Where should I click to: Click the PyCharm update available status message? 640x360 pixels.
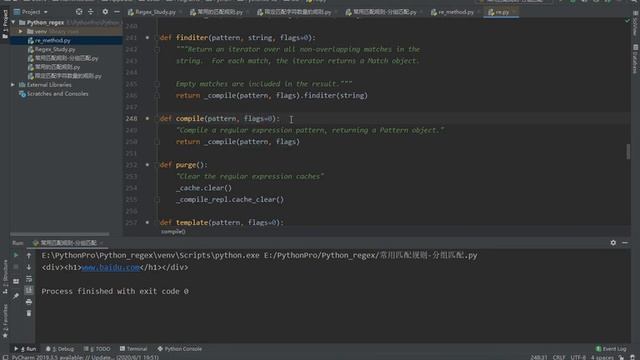click(85, 358)
